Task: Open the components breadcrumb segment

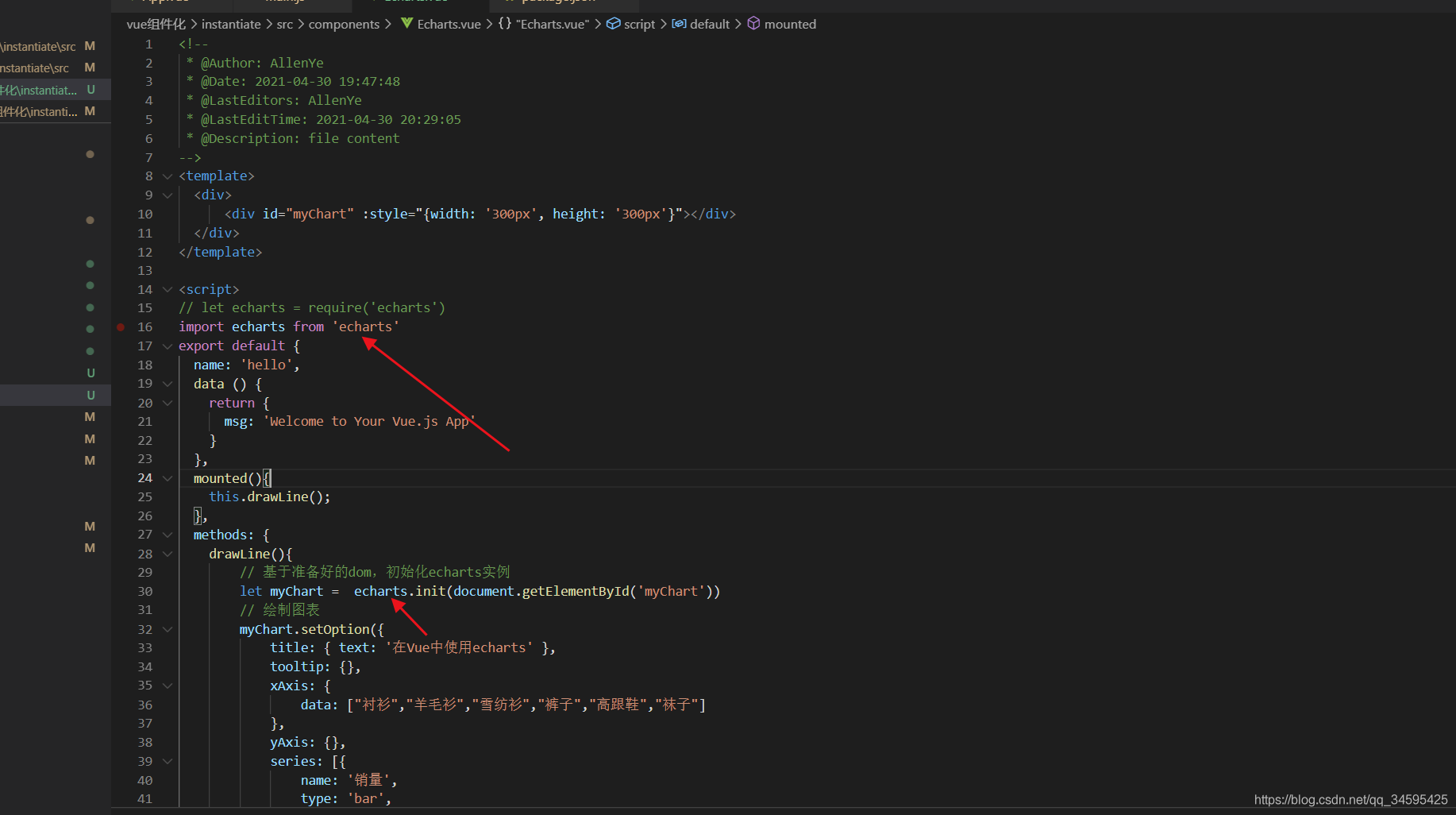Action: click(344, 24)
